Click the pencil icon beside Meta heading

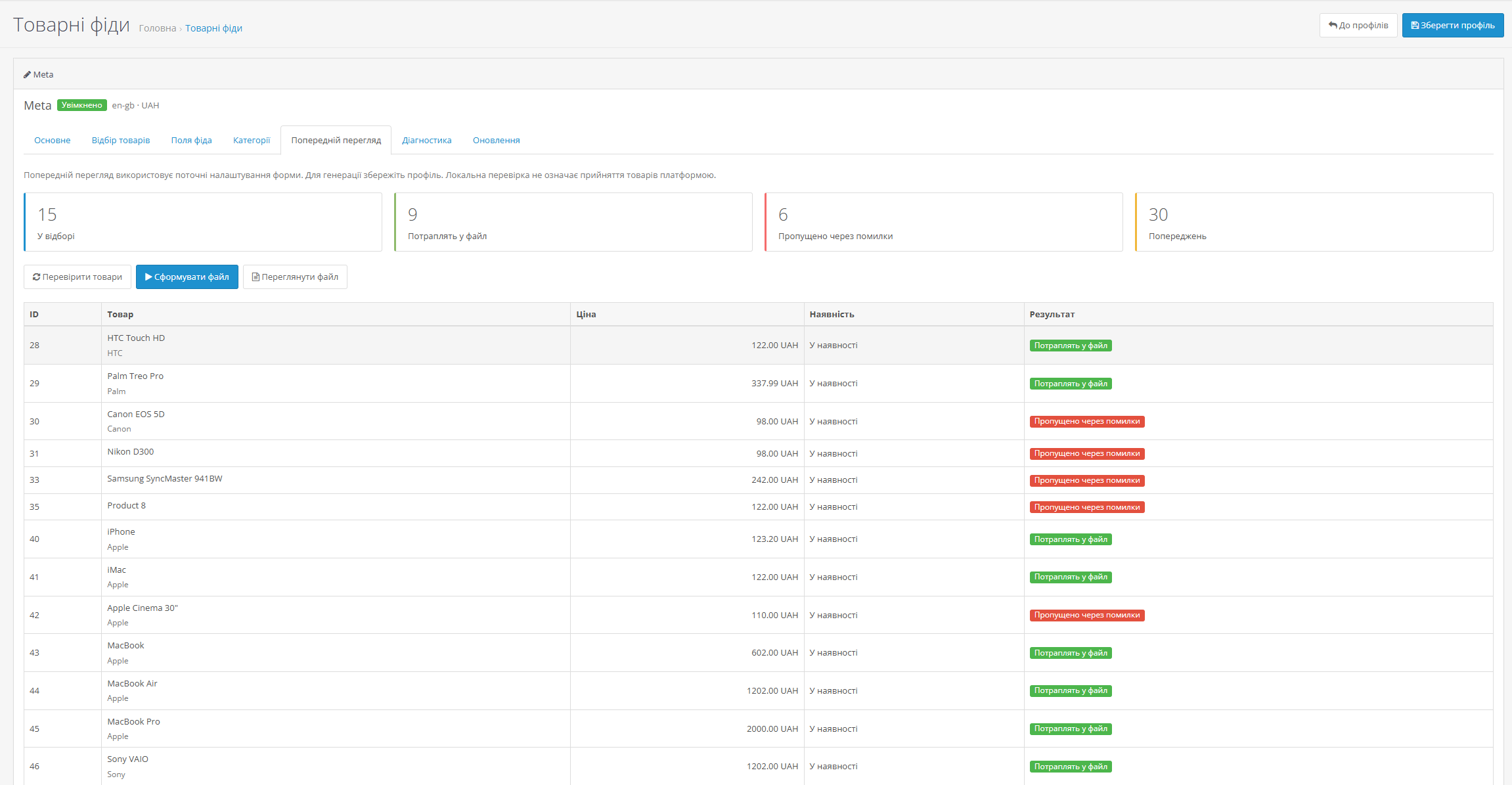[x=27, y=75]
